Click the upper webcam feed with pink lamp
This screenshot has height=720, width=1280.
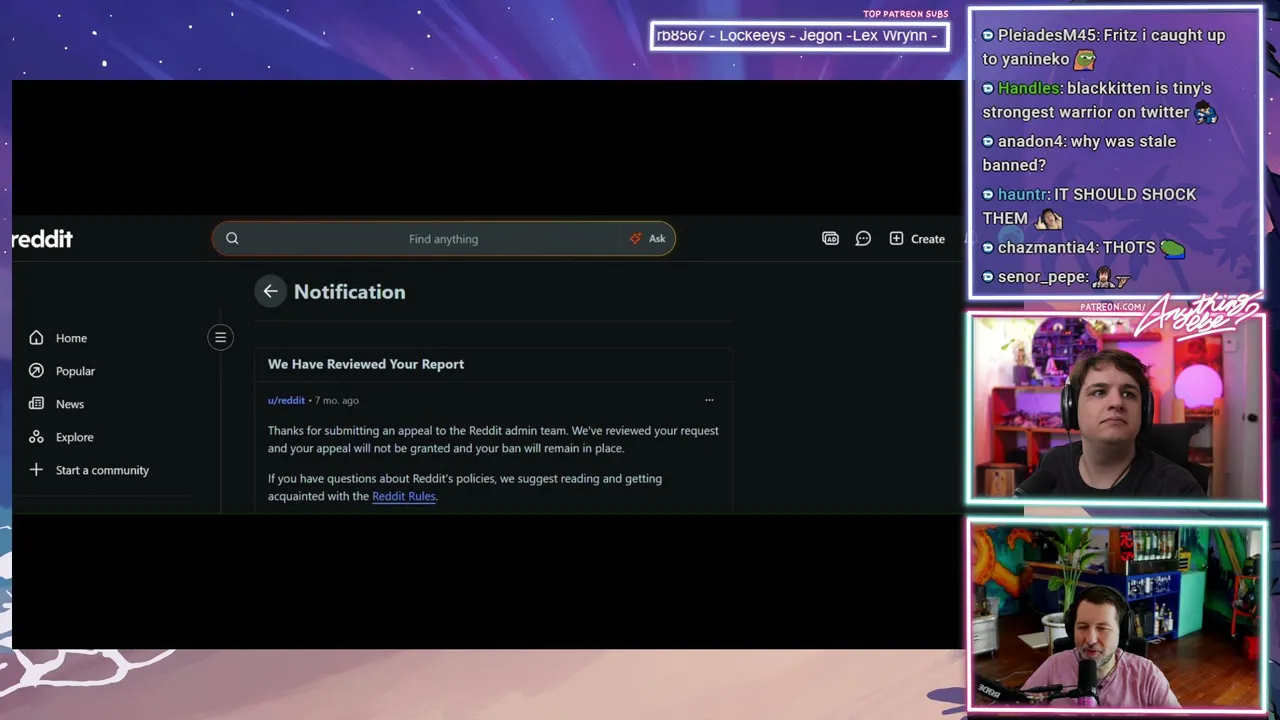[1116, 409]
